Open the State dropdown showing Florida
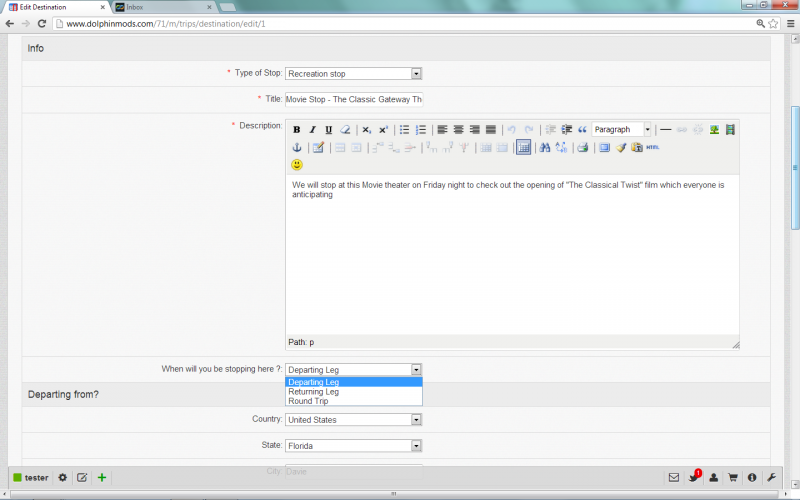The image size is (800, 500). (x=354, y=445)
